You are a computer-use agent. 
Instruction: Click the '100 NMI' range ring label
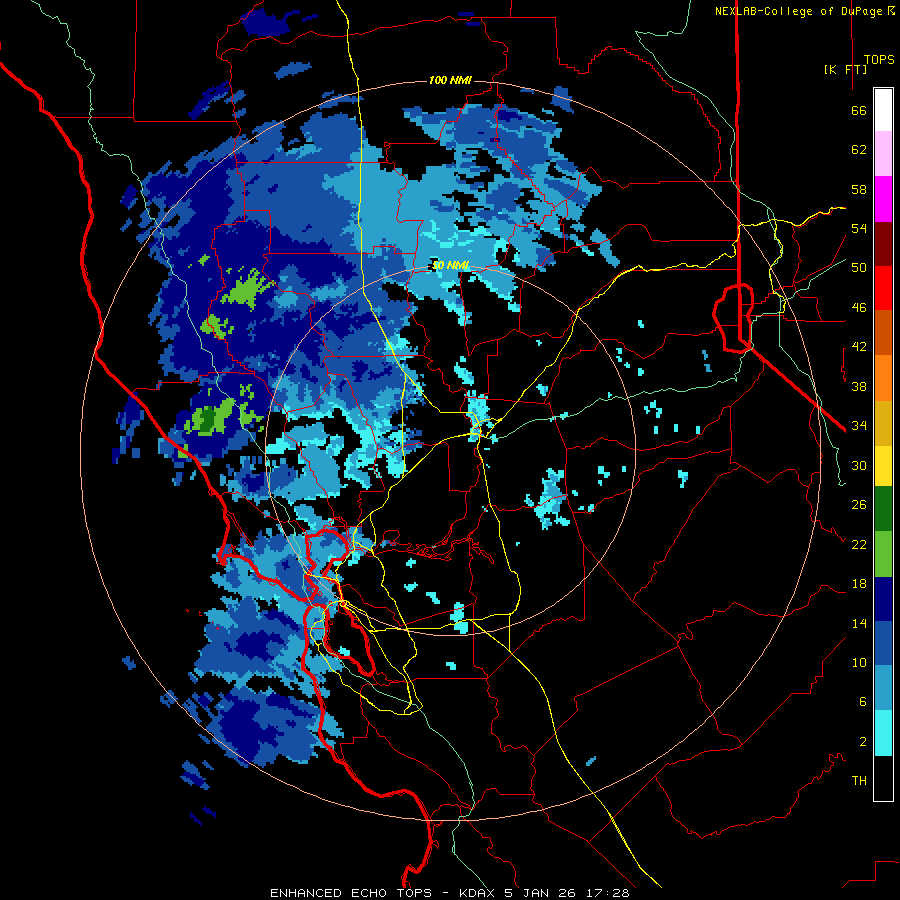[450, 80]
